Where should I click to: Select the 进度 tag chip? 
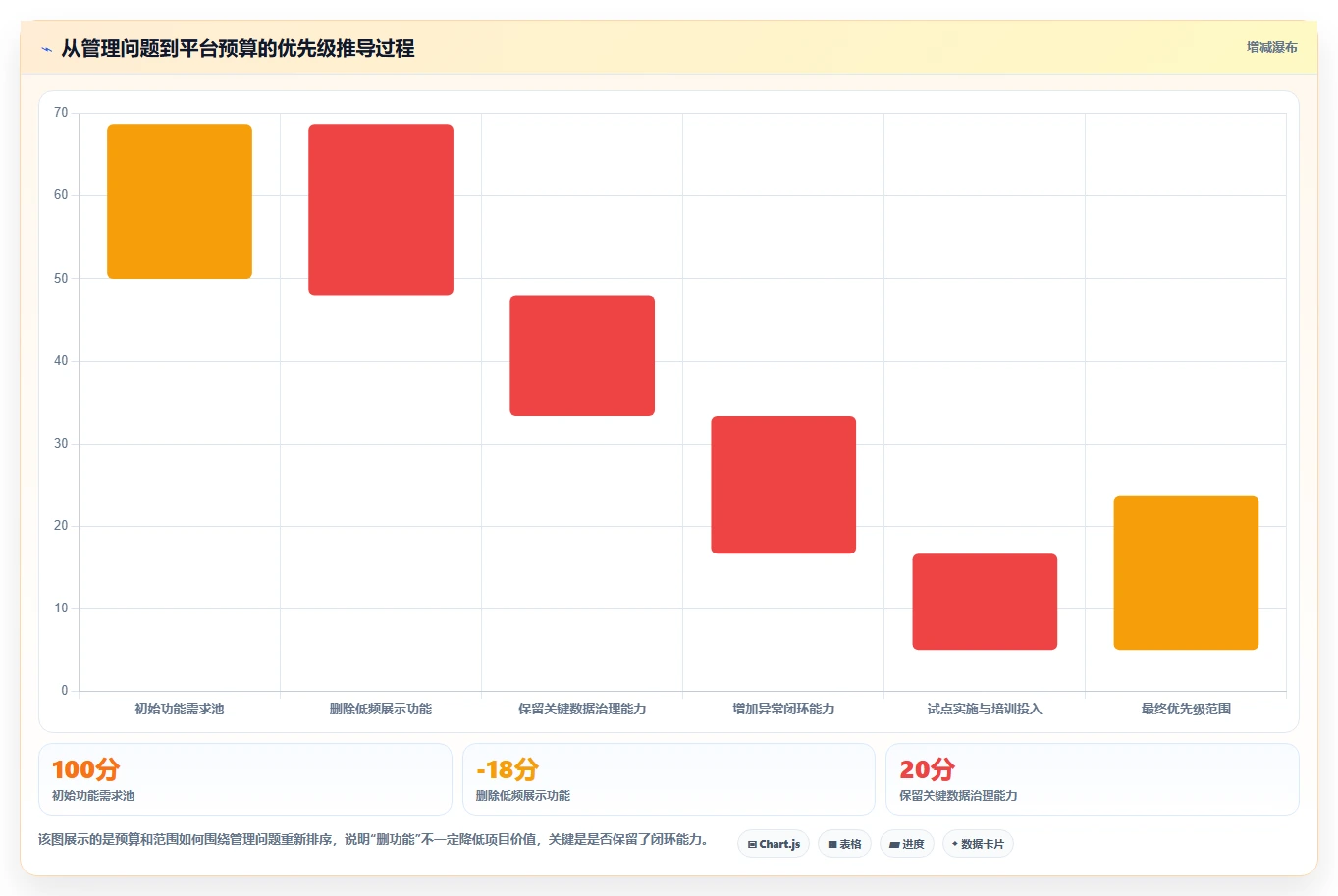coord(907,844)
